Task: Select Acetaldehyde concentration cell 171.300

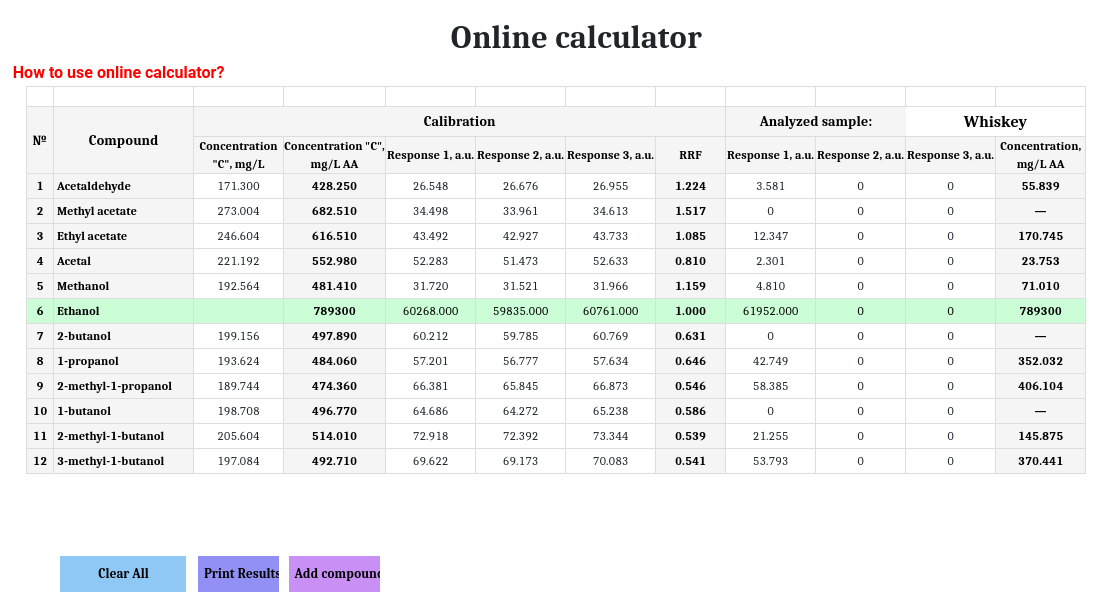Action: pos(238,186)
